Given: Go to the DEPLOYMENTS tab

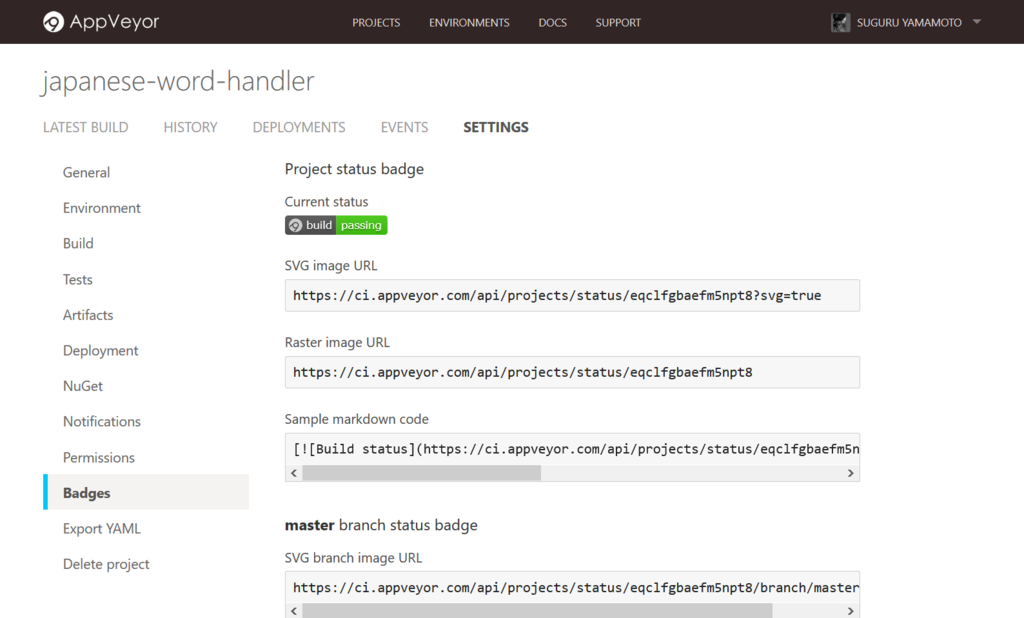Looking at the screenshot, I should (x=298, y=127).
